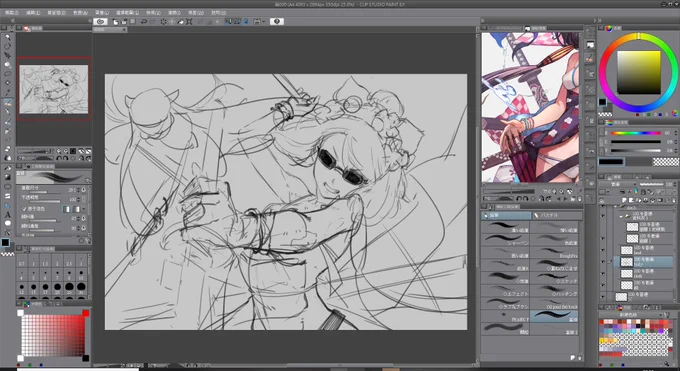Toggle the checkbox in the tool property panel
The width and height of the screenshot is (680, 371).
tap(24, 209)
